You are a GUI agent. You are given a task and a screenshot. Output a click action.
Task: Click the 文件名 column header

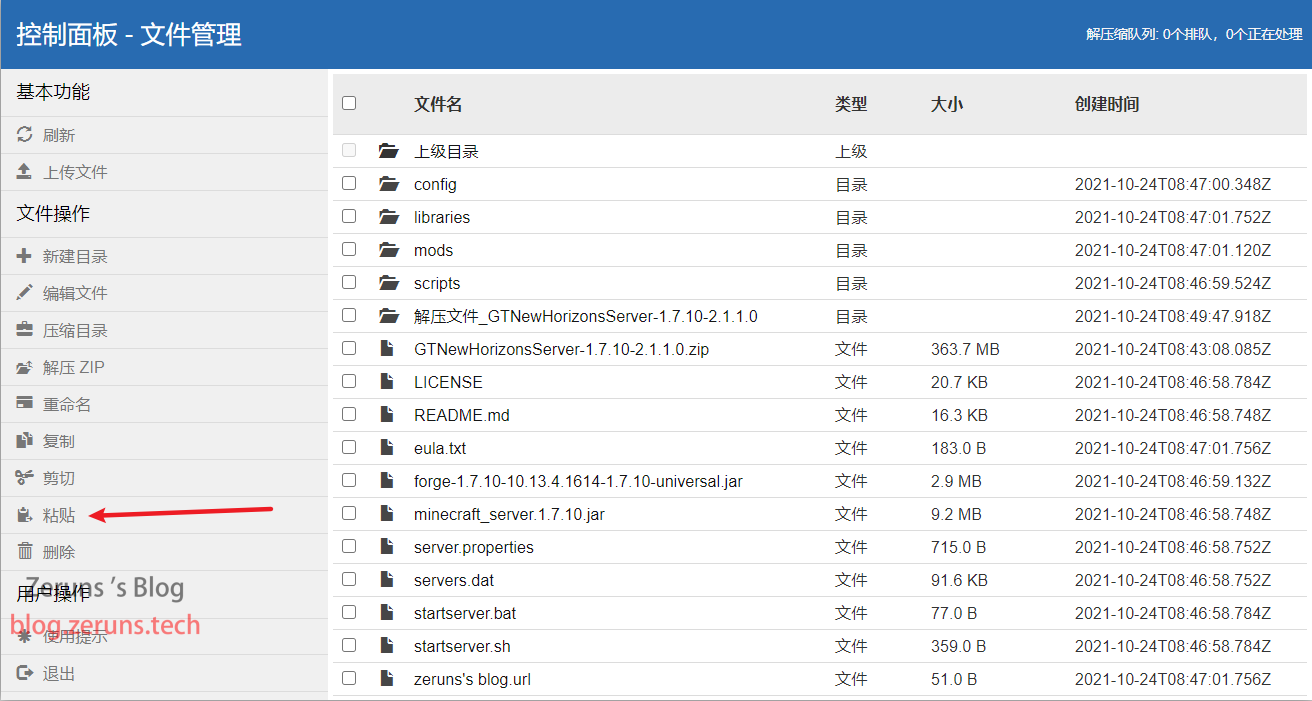438,104
